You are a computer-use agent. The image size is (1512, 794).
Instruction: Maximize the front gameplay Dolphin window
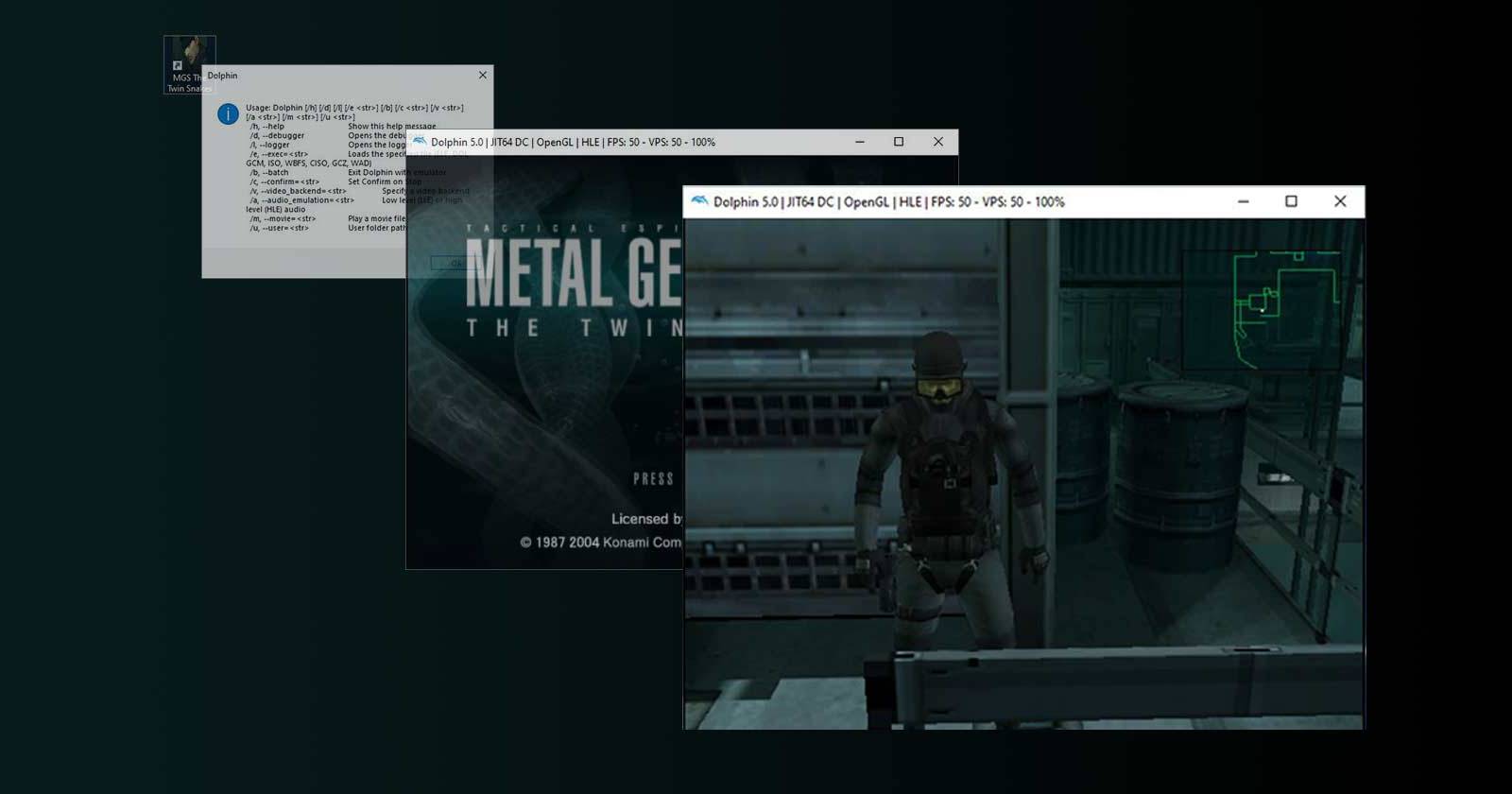click(x=1291, y=201)
